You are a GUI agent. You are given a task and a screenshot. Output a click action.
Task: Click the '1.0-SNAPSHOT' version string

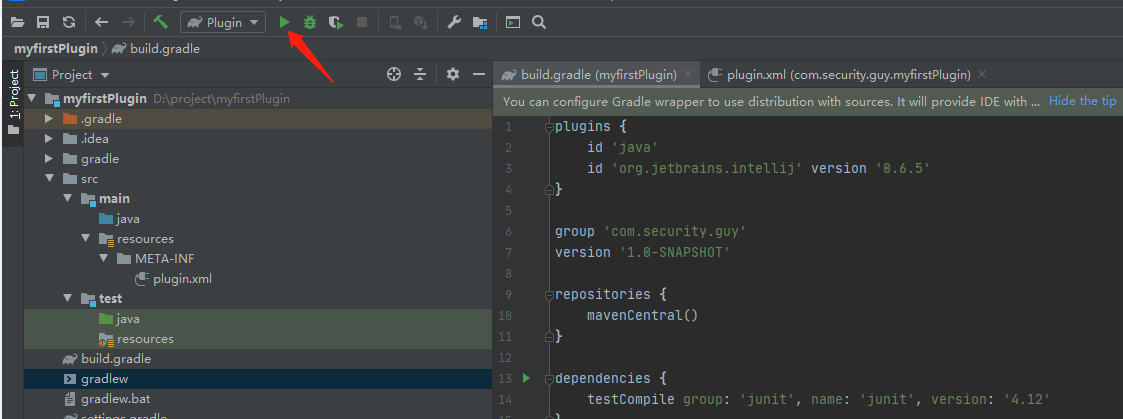[x=675, y=252]
